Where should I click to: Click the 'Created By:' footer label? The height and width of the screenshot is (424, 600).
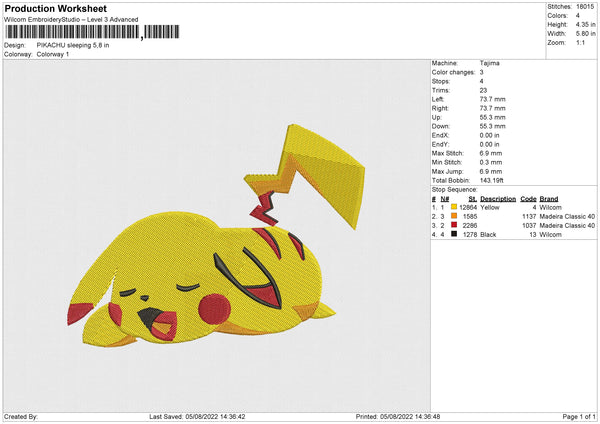[21, 416]
